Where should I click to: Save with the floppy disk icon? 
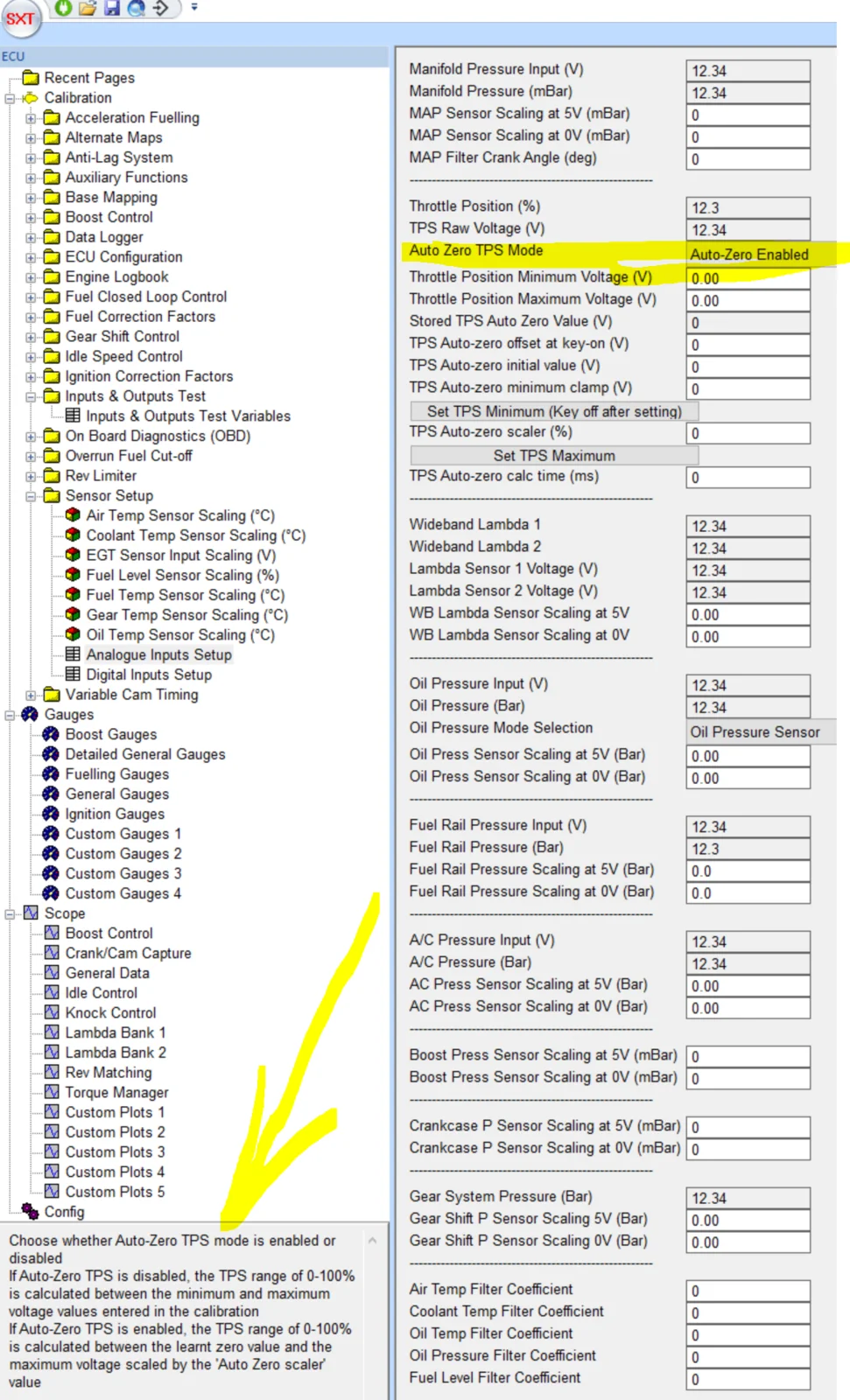112,8
